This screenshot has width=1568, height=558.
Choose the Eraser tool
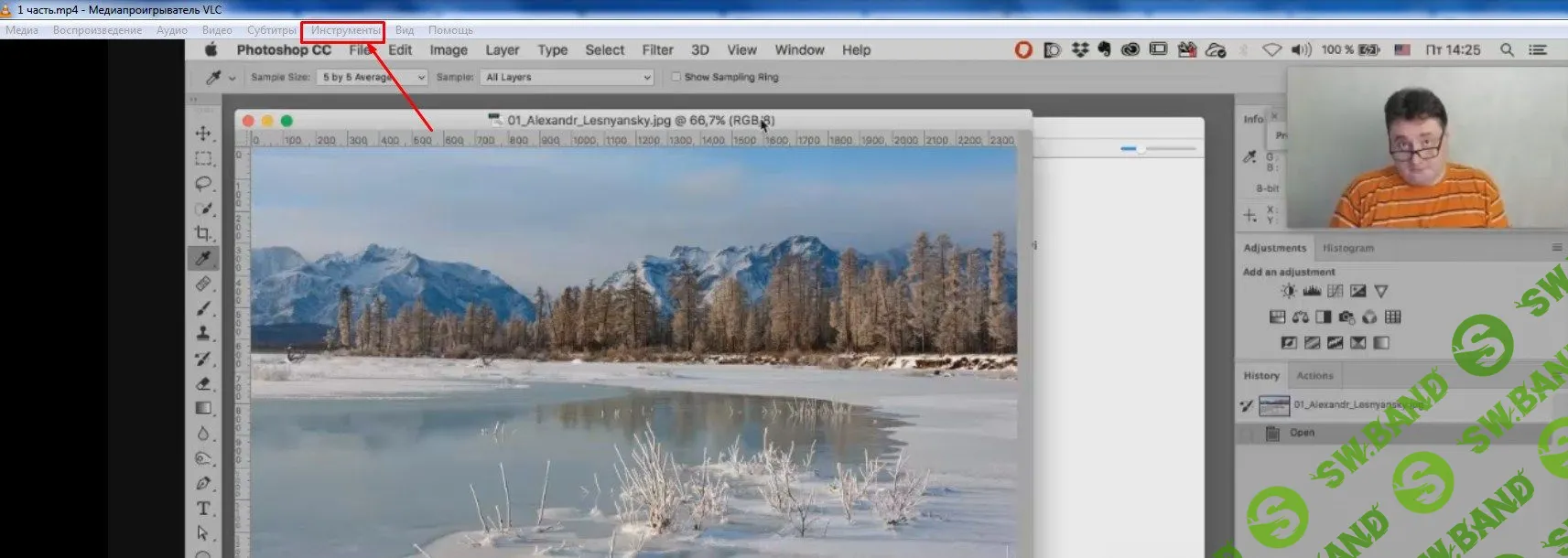(x=203, y=383)
